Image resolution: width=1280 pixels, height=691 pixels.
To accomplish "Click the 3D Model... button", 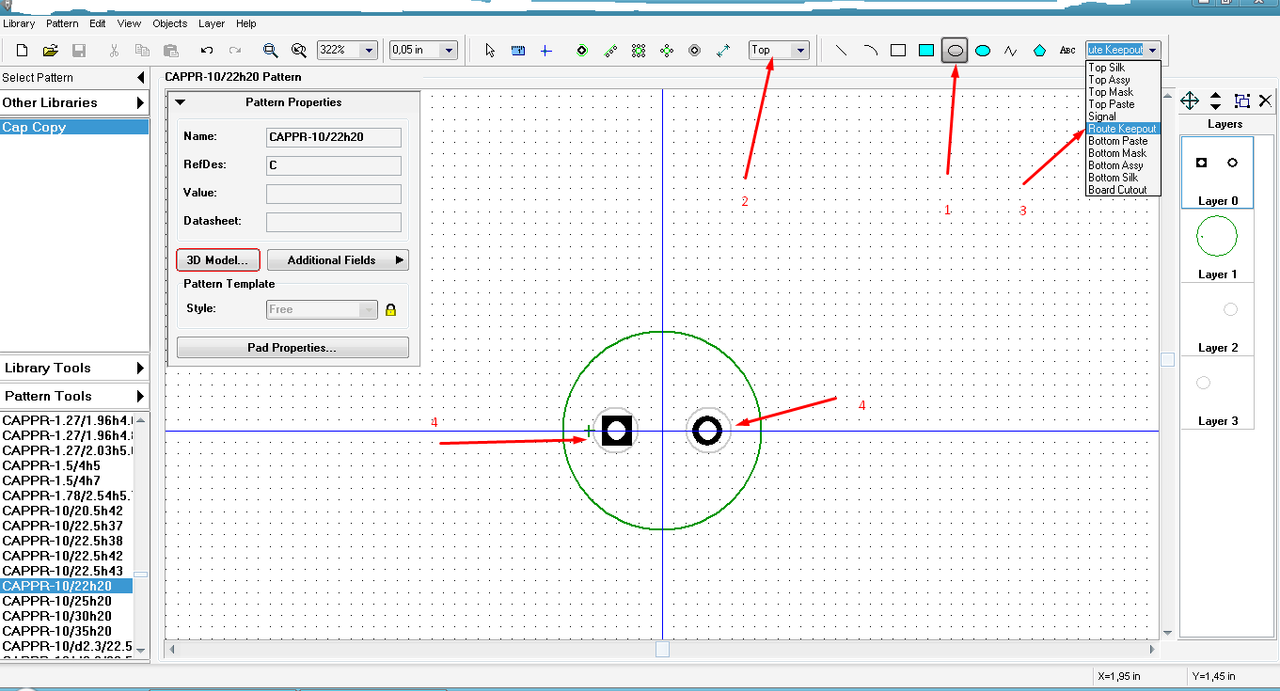I will point(218,260).
